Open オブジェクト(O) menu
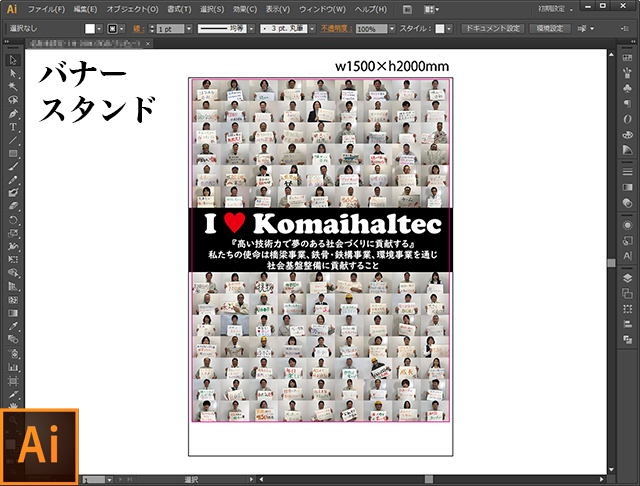The height and width of the screenshot is (486, 640). coord(132,9)
